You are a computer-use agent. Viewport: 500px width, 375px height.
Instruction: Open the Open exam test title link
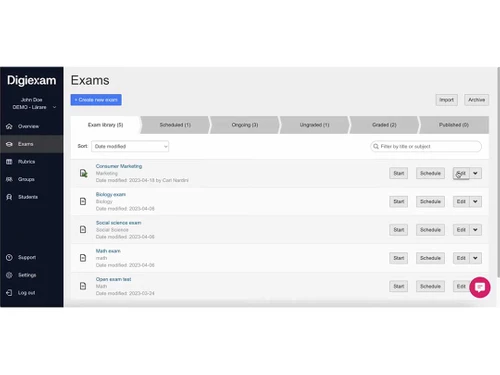(x=113, y=279)
